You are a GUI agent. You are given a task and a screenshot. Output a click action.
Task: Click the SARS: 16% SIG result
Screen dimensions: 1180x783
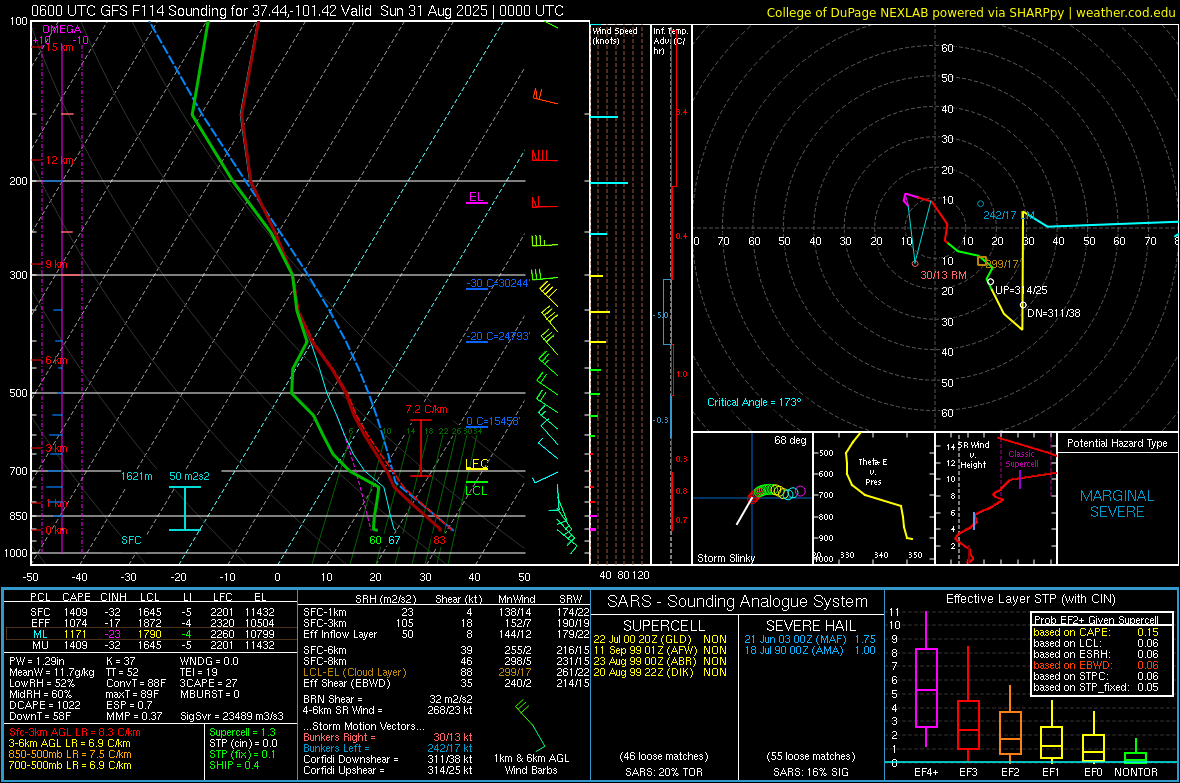[x=810, y=772]
